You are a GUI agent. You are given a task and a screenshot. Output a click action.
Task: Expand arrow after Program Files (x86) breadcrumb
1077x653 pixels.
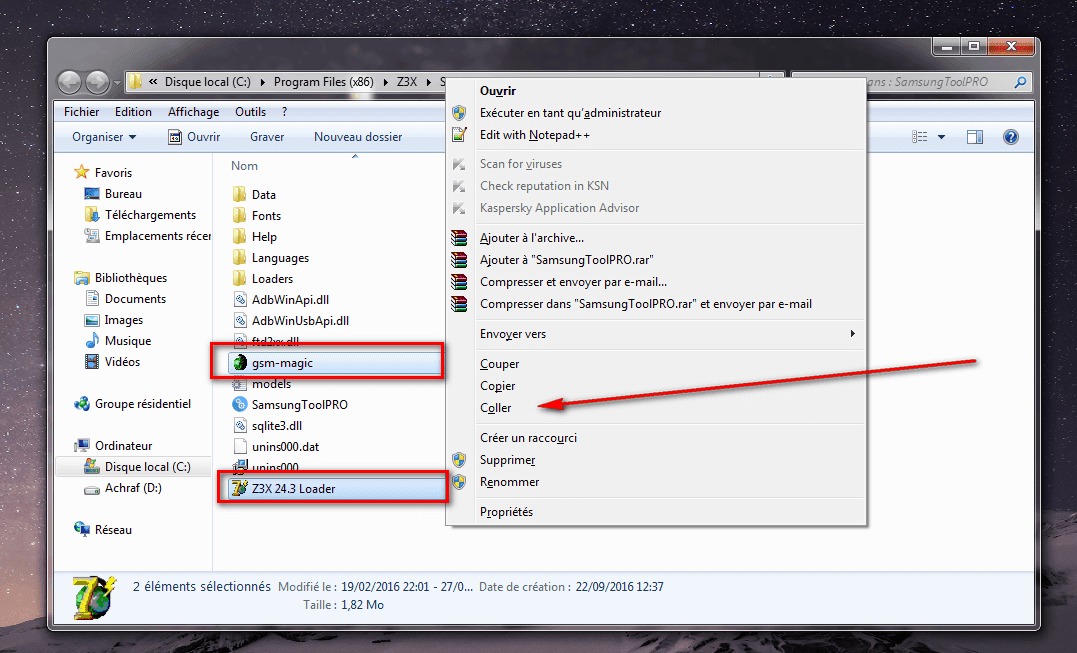click(385, 82)
